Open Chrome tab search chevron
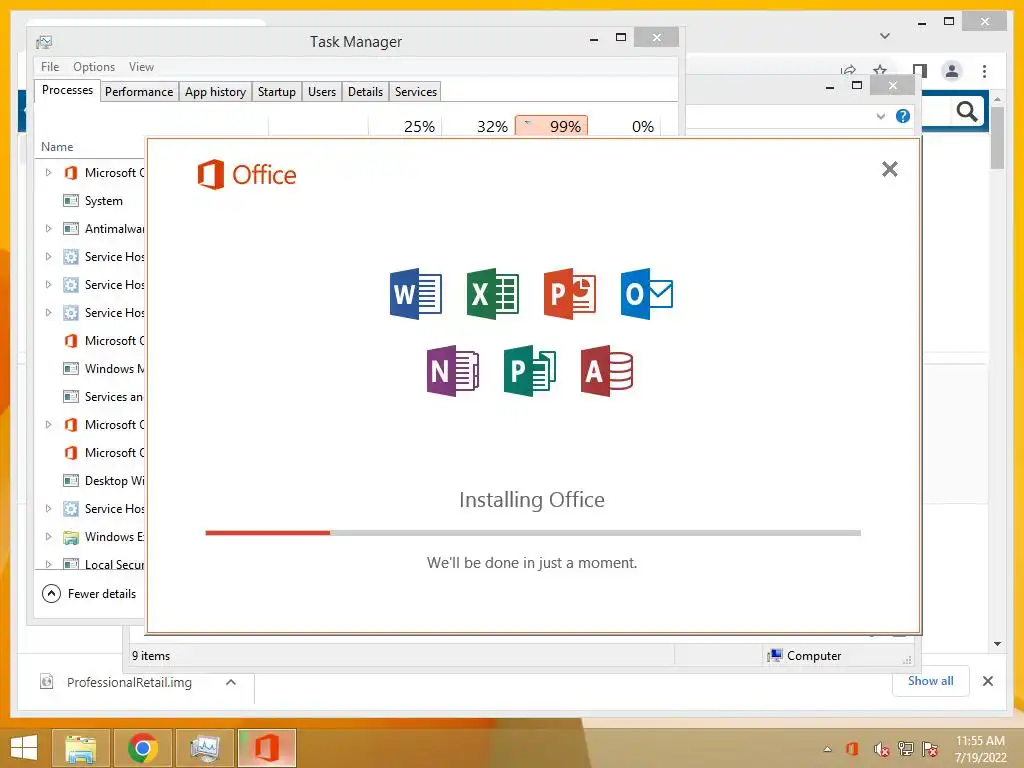This screenshot has height=768, width=1024. tap(885, 36)
